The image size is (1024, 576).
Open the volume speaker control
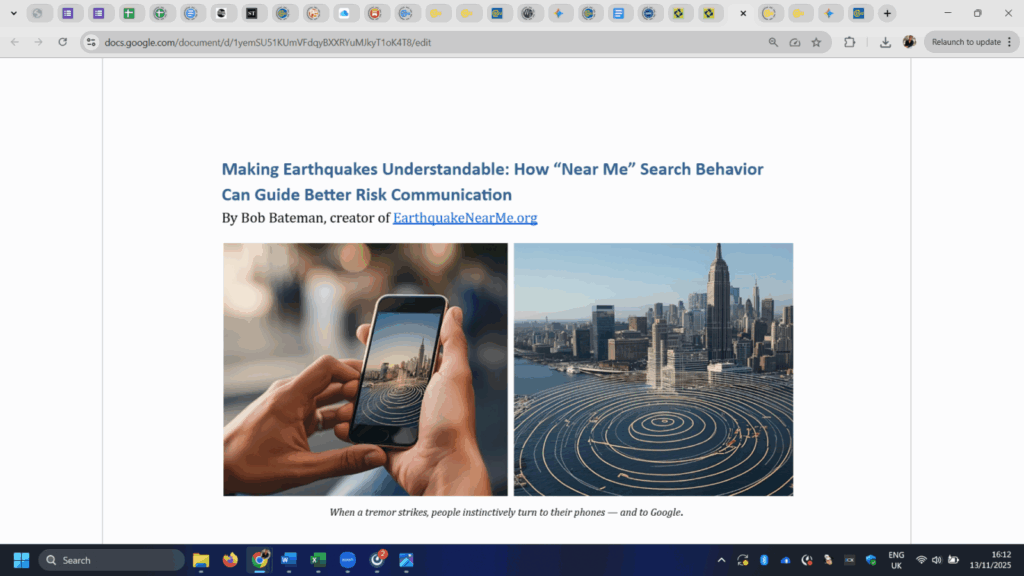tap(936, 560)
